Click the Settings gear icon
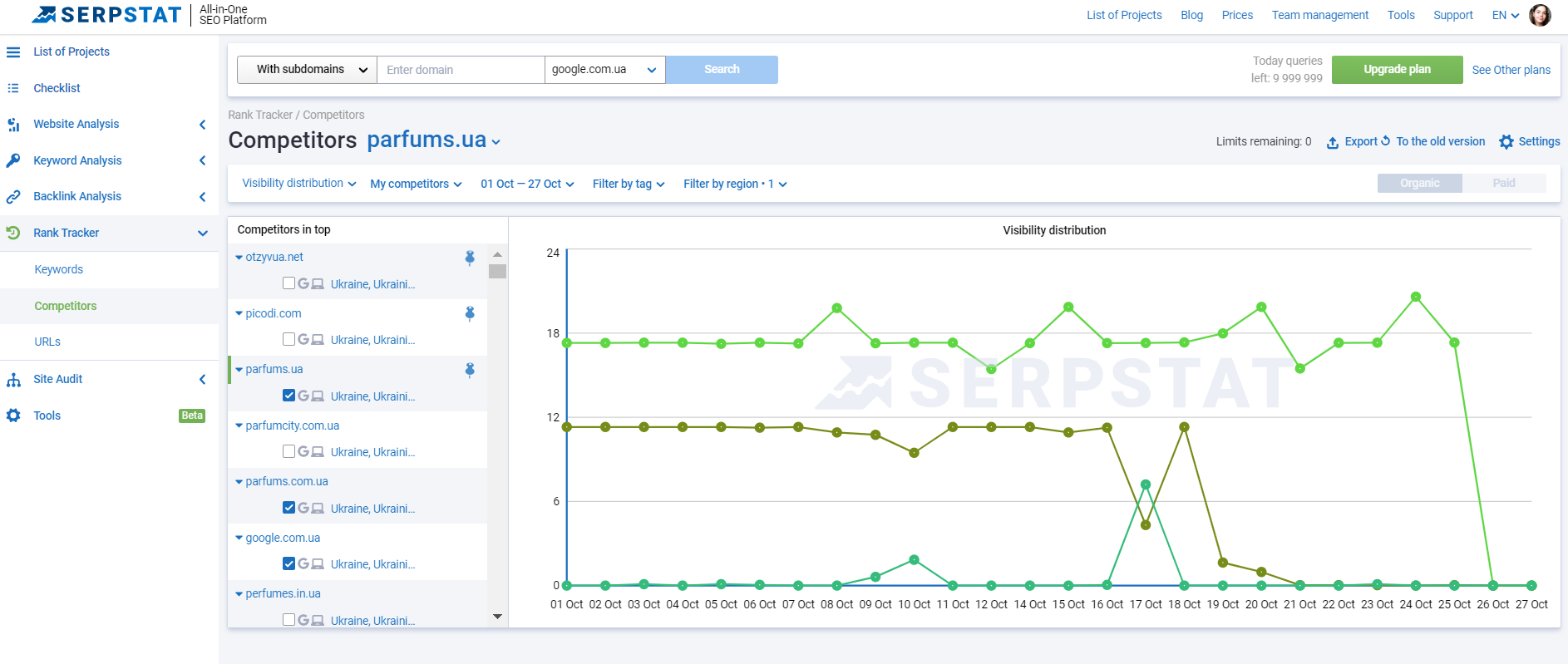The image size is (1568, 664). click(x=1506, y=142)
